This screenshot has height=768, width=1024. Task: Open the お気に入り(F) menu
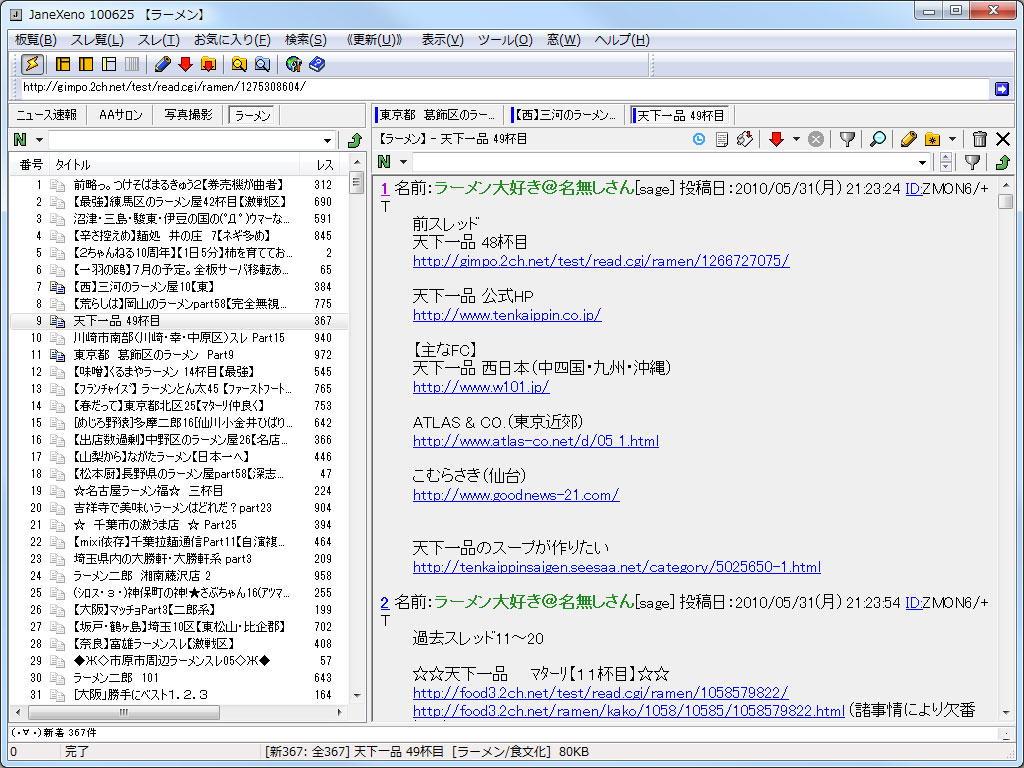[232, 40]
